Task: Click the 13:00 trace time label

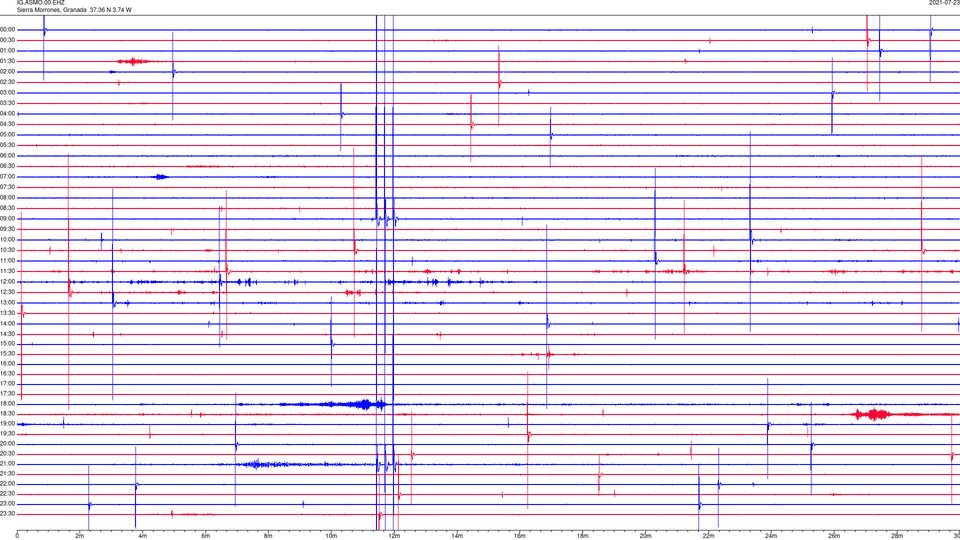Action: pyautogui.click(x=8, y=302)
